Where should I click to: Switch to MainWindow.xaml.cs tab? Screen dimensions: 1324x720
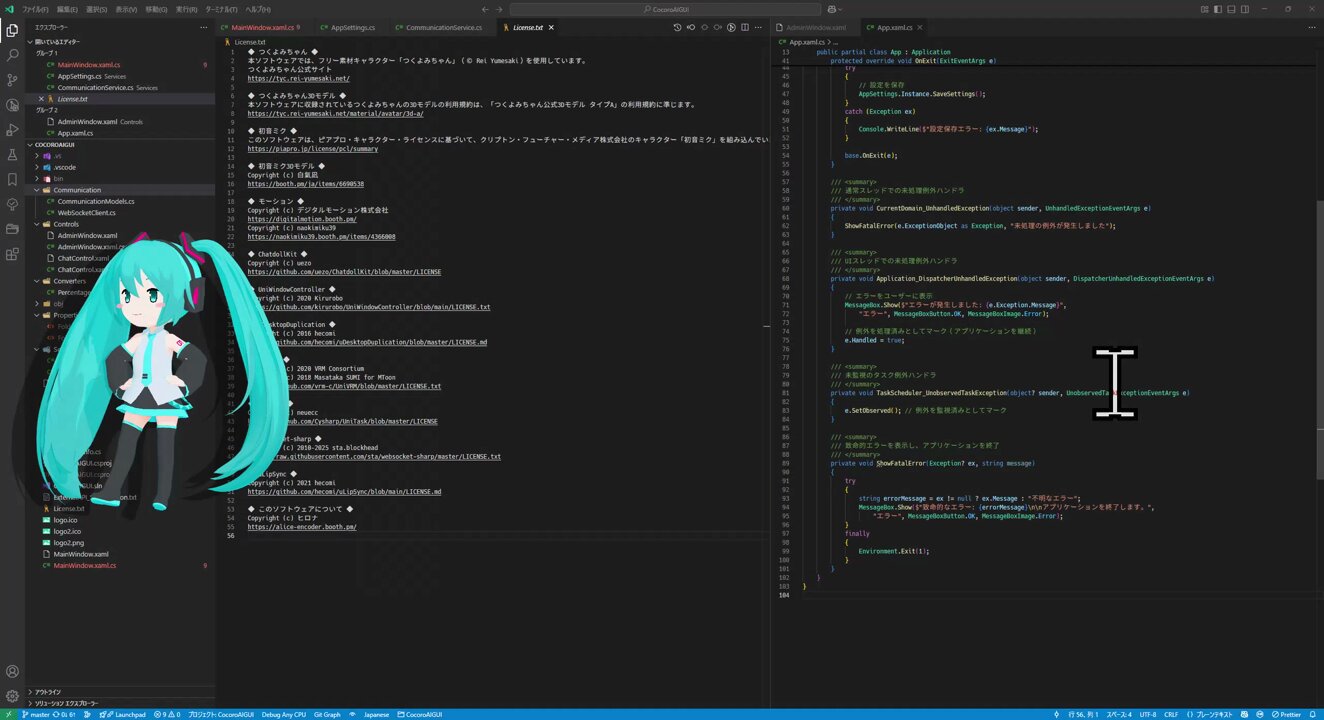(263, 28)
